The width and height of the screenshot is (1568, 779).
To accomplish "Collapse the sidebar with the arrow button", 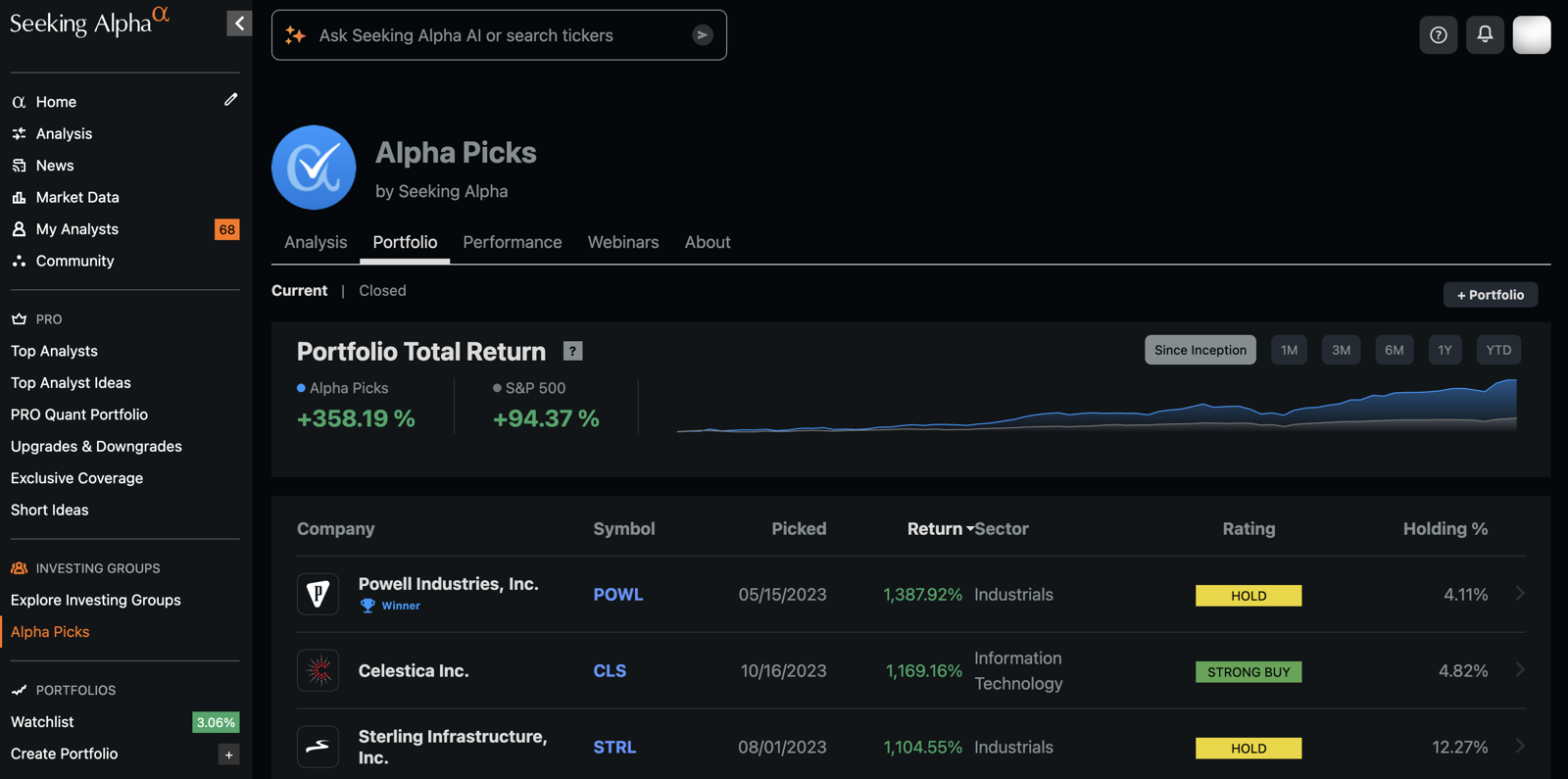I will 239,23.
